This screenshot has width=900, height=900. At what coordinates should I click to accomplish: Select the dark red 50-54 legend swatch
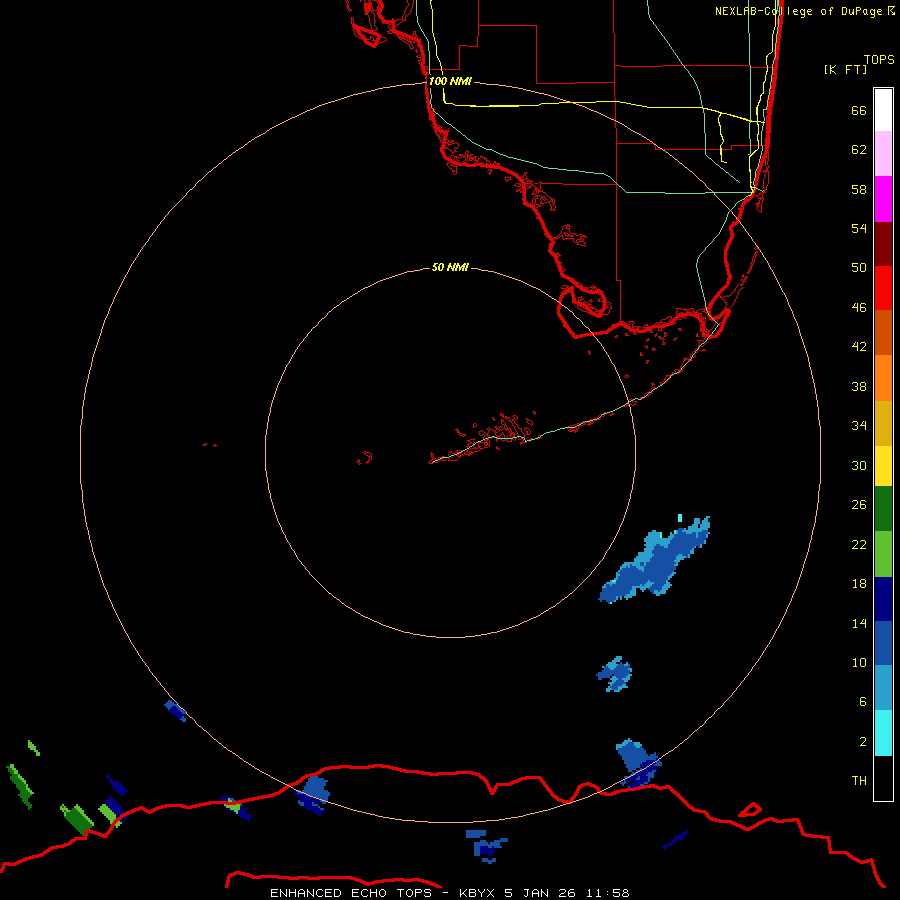[883, 244]
